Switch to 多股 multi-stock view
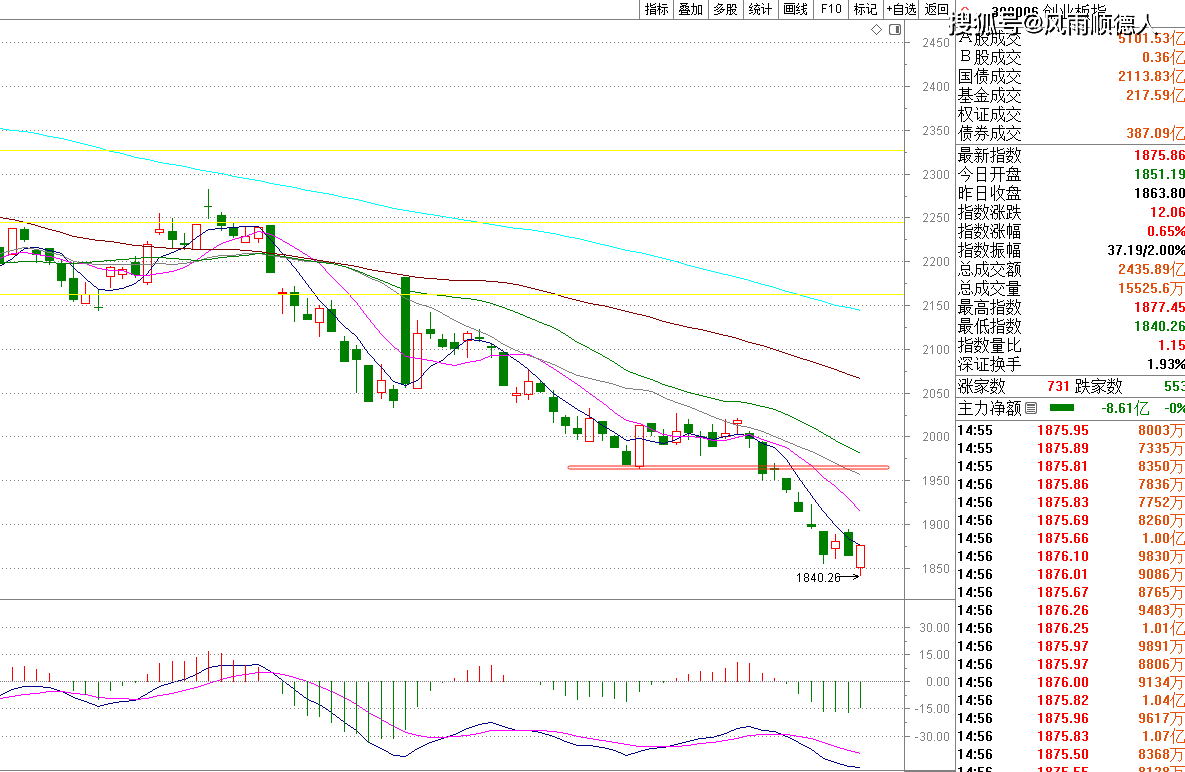The image size is (1185, 772). pyautogui.click(x=725, y=9)
